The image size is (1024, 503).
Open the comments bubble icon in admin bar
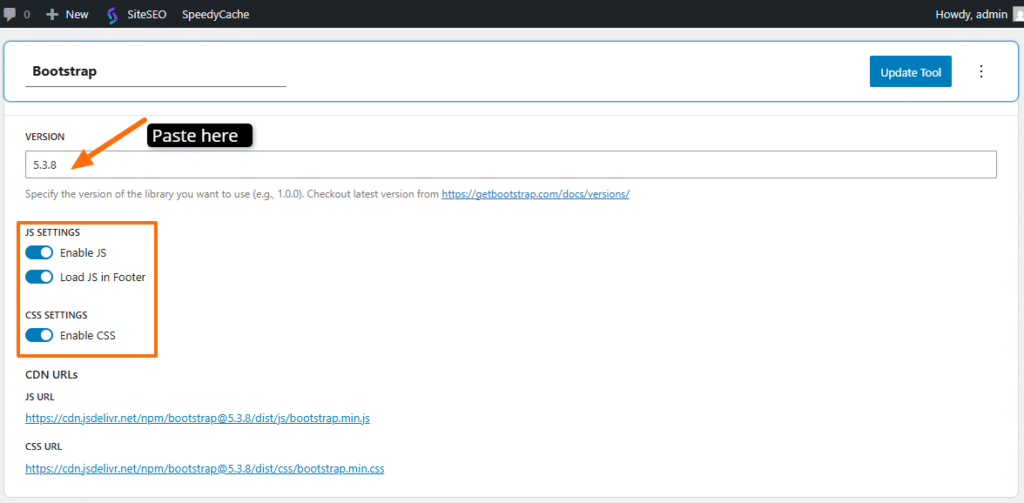9,14
